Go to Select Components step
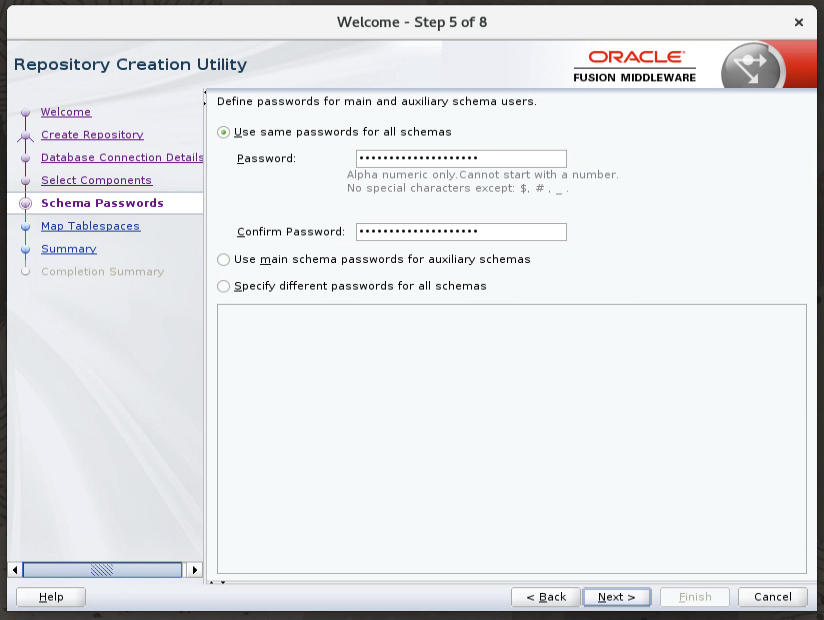The image size is (824, 620). click(x=97, y=180)
